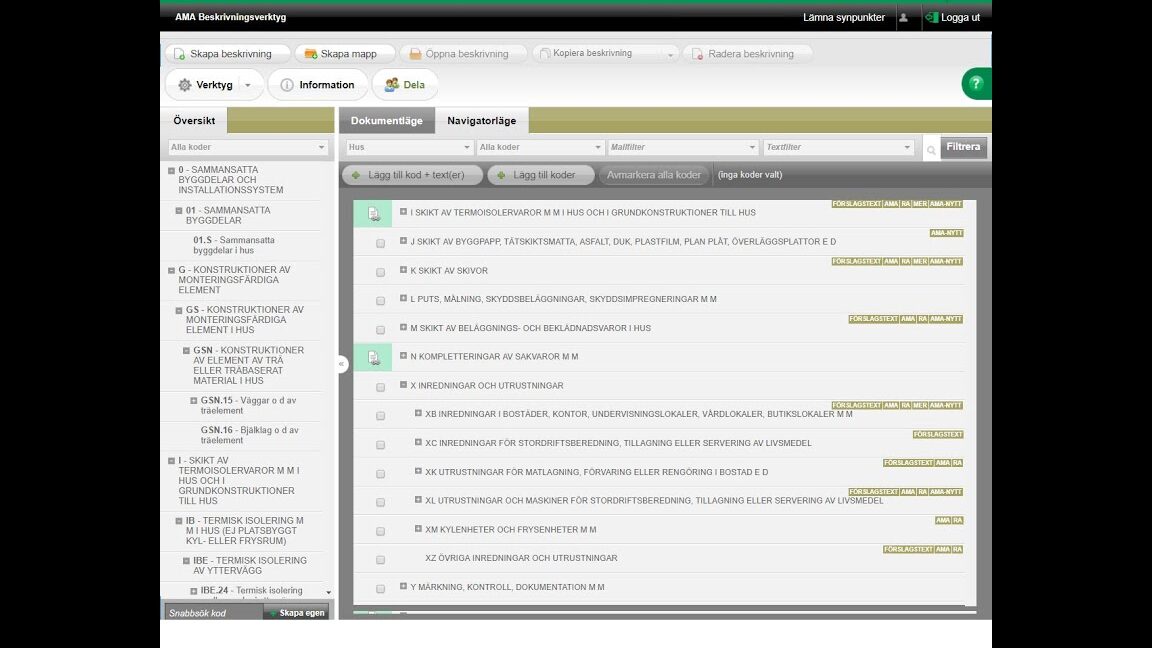The image size is (1152, 648).
Task: Select the Översikt tab
Action: point(194,120)
